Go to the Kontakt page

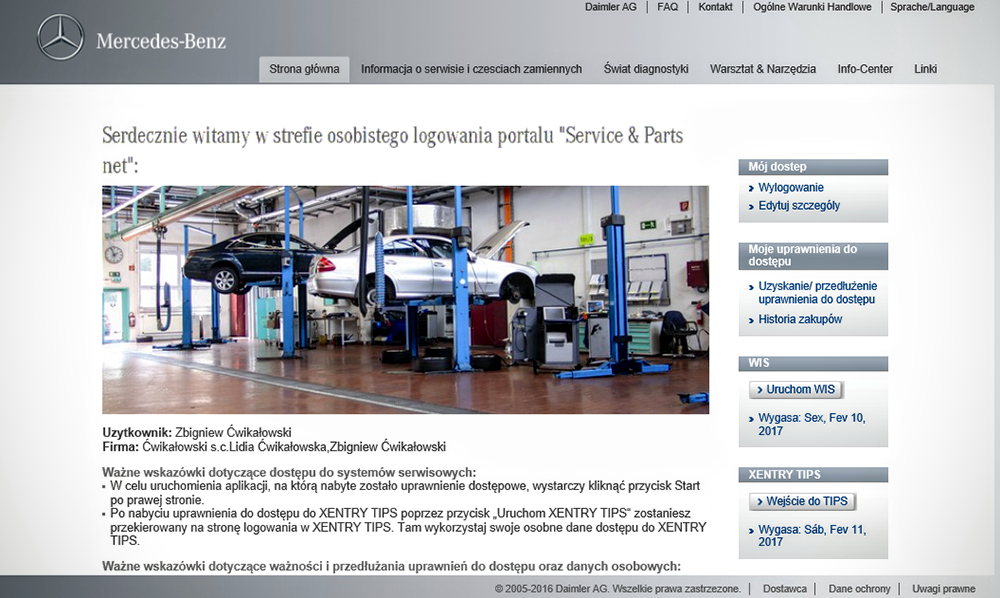click(x=715, y=7)
